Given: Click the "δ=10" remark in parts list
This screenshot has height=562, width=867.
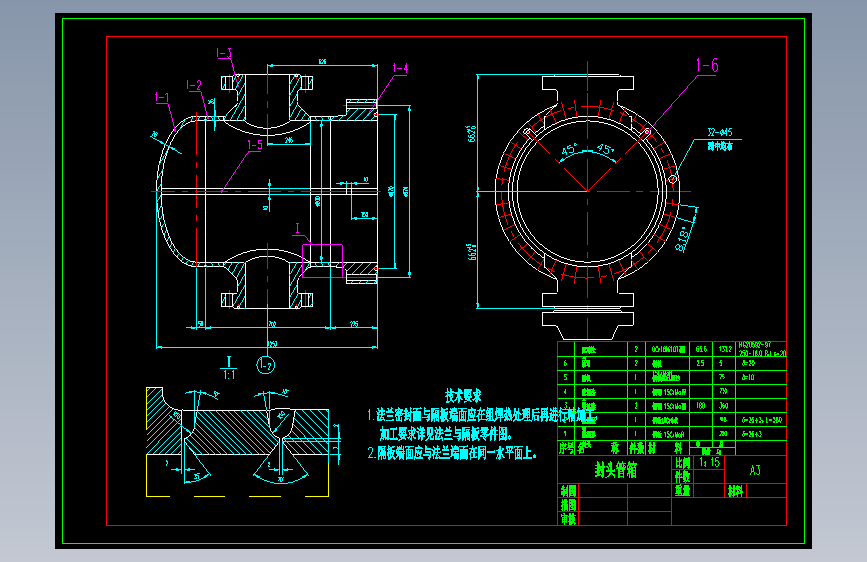Looking at the screenshot, I should [x=748, y=378].
